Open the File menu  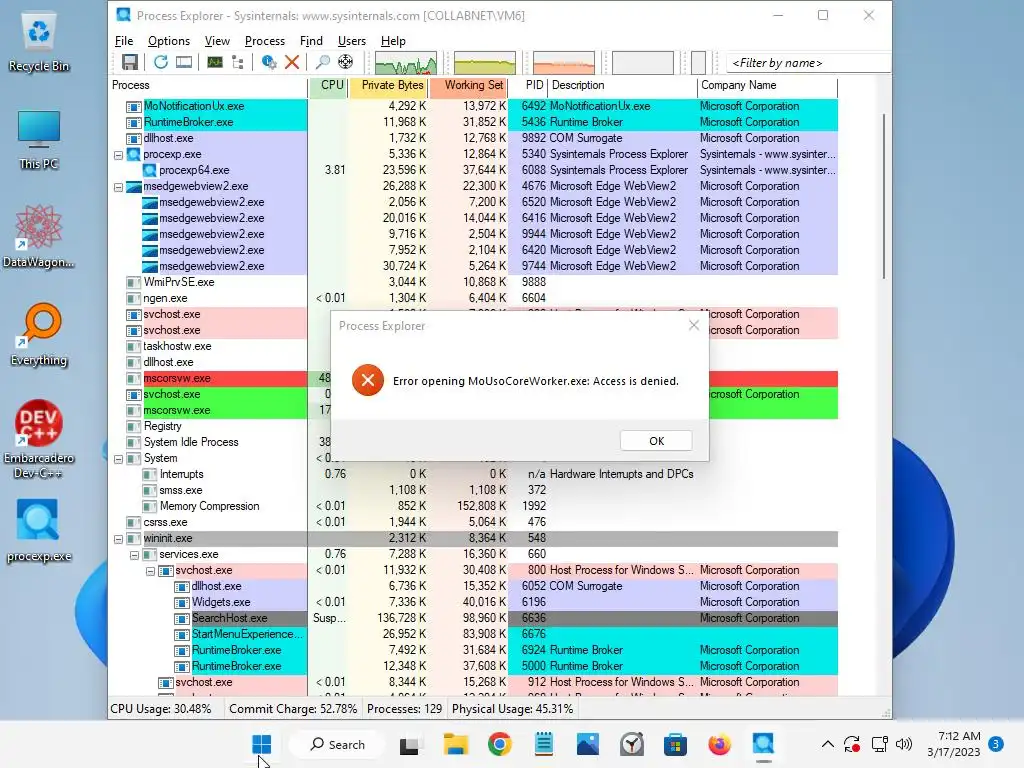[123, 40]
